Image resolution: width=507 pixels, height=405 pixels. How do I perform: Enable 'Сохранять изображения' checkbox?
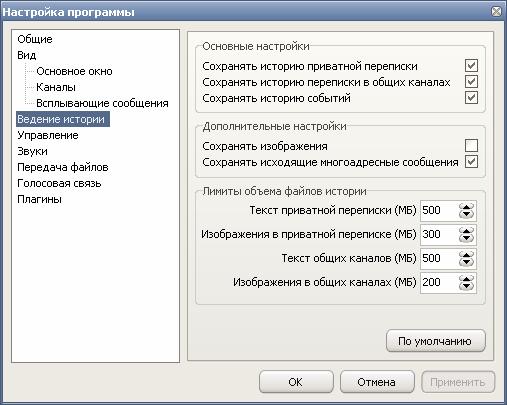click(471, 146)
